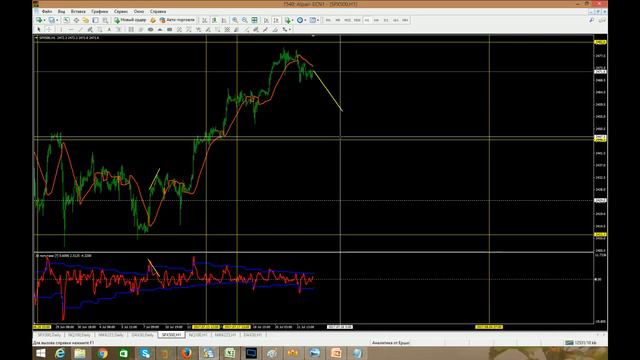Open the Вид menu
The height and width of the screenshot is (360, 640).
pyautogui.click(x=61, y=11)
